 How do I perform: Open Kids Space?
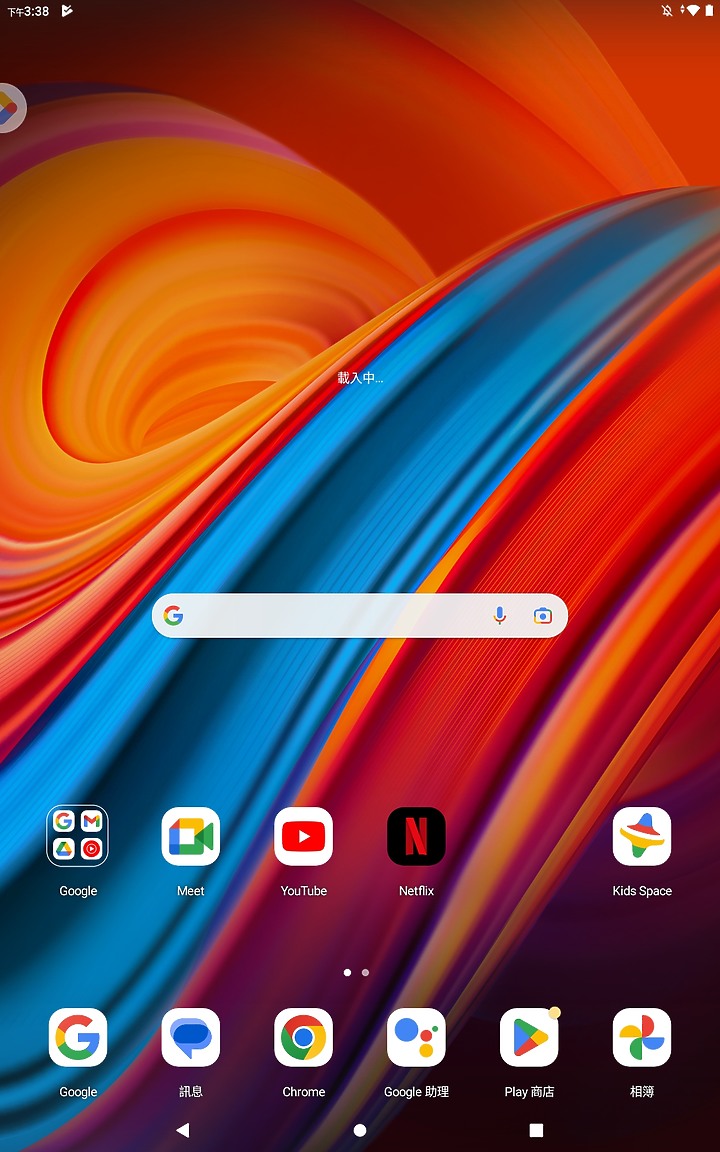click(641, 836)
